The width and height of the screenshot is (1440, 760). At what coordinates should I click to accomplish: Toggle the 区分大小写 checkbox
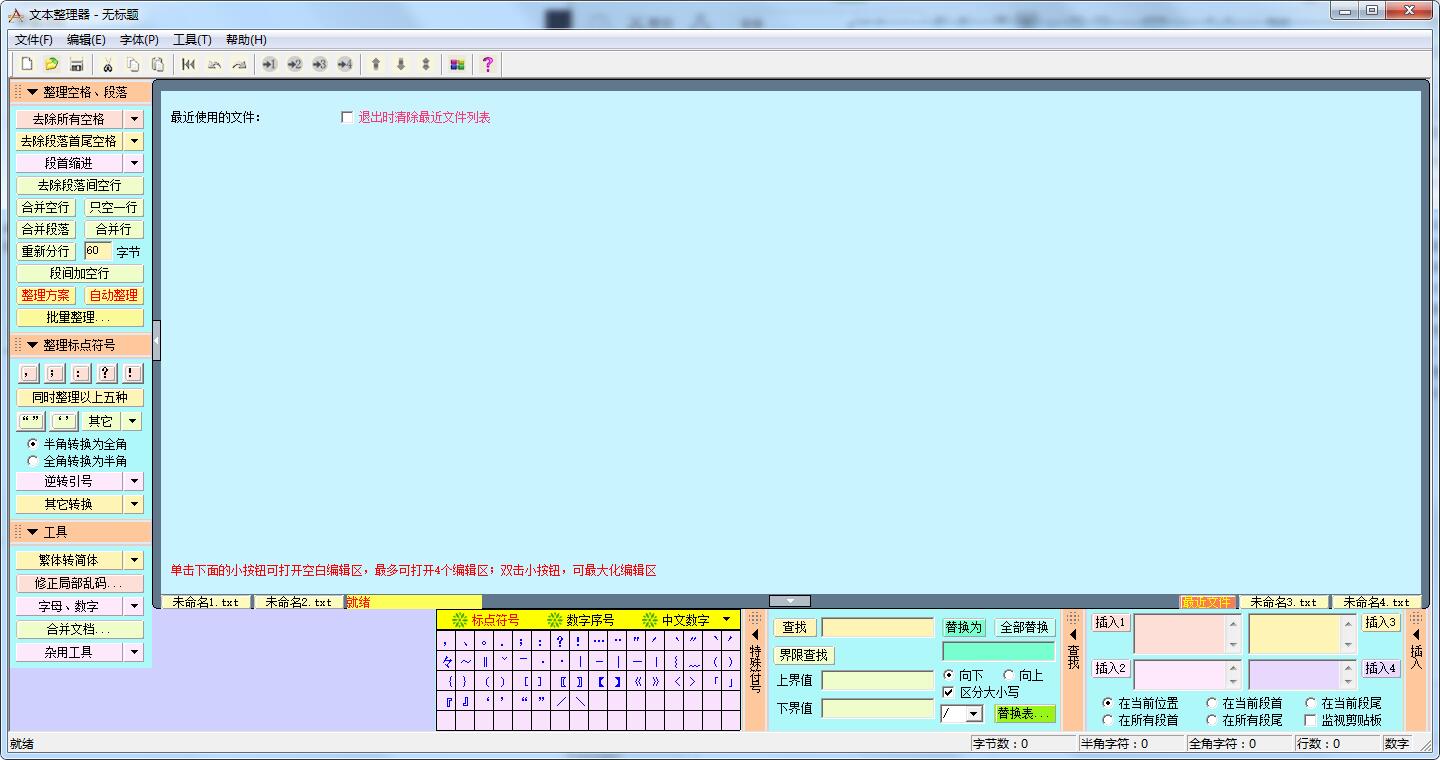tap(948, 692)
